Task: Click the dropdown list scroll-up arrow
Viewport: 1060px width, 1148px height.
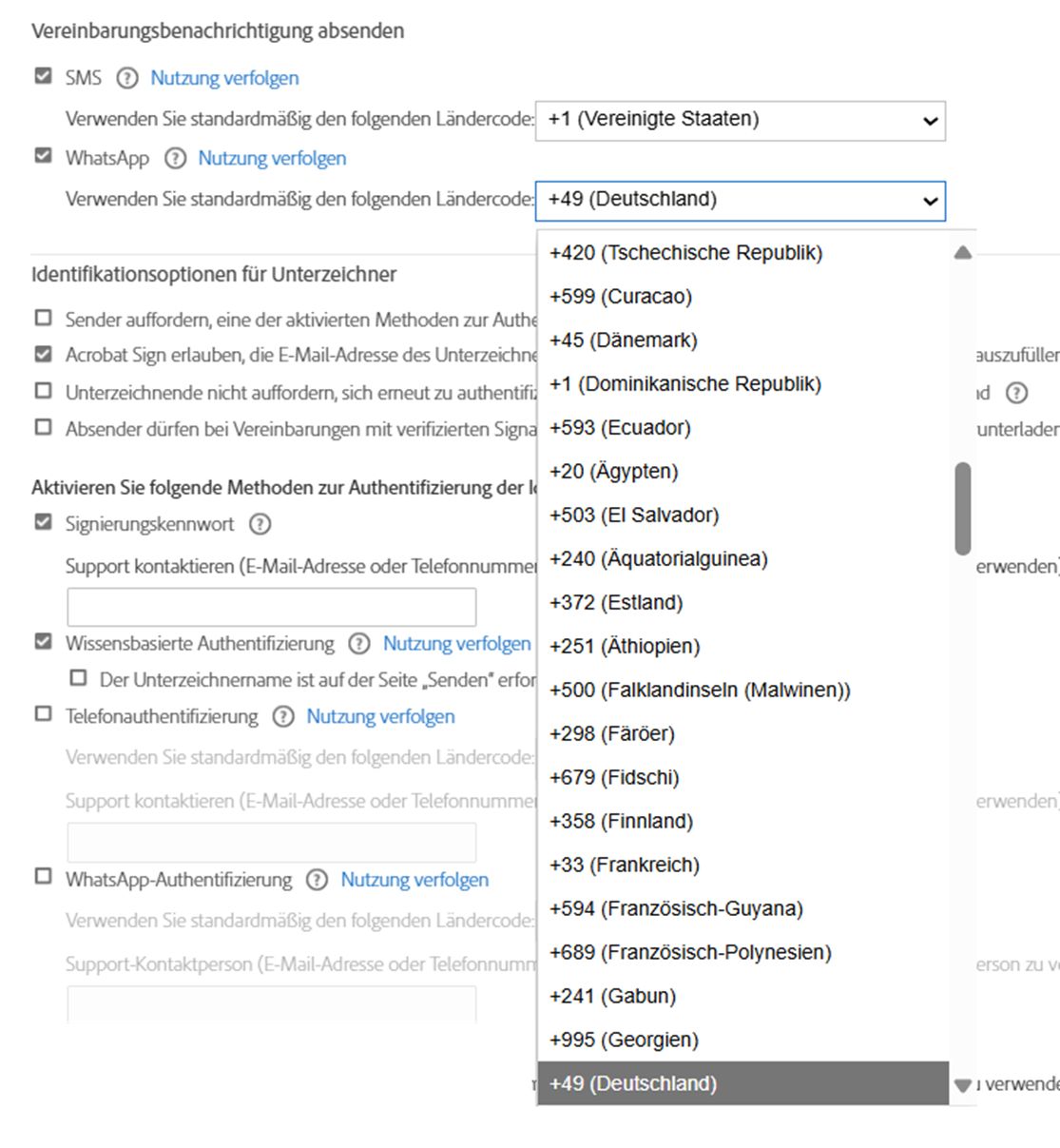Action: point(963,253)
